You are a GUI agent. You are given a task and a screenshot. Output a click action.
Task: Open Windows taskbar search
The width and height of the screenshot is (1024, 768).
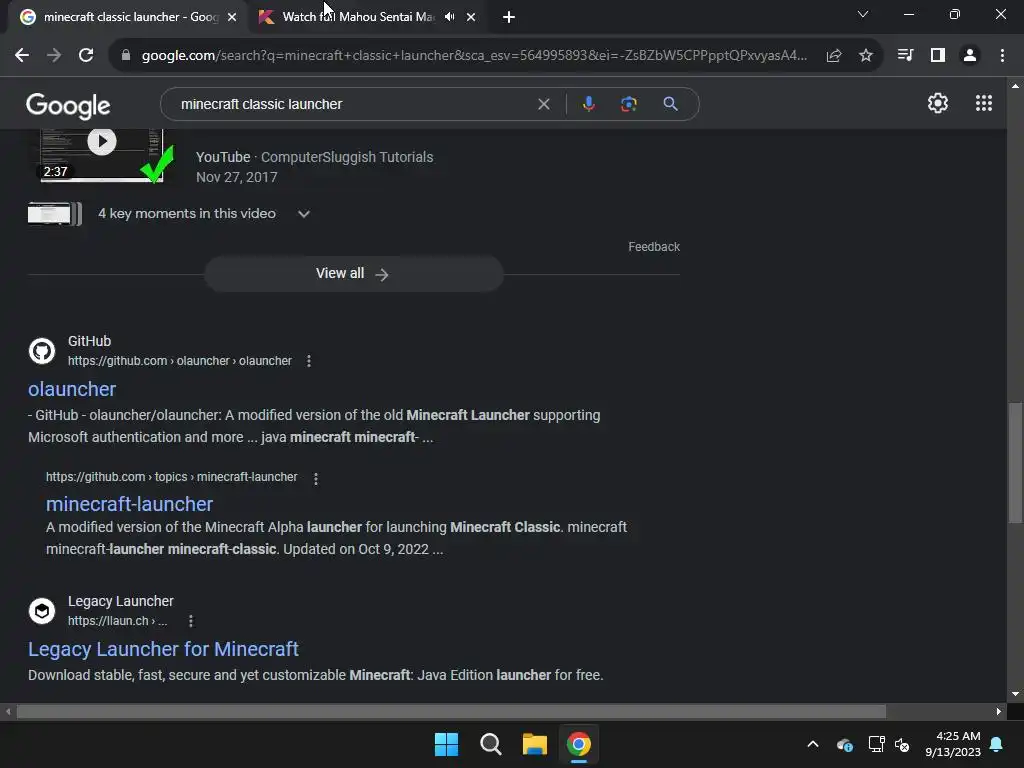pyautogui.click(x=490, y=744)
